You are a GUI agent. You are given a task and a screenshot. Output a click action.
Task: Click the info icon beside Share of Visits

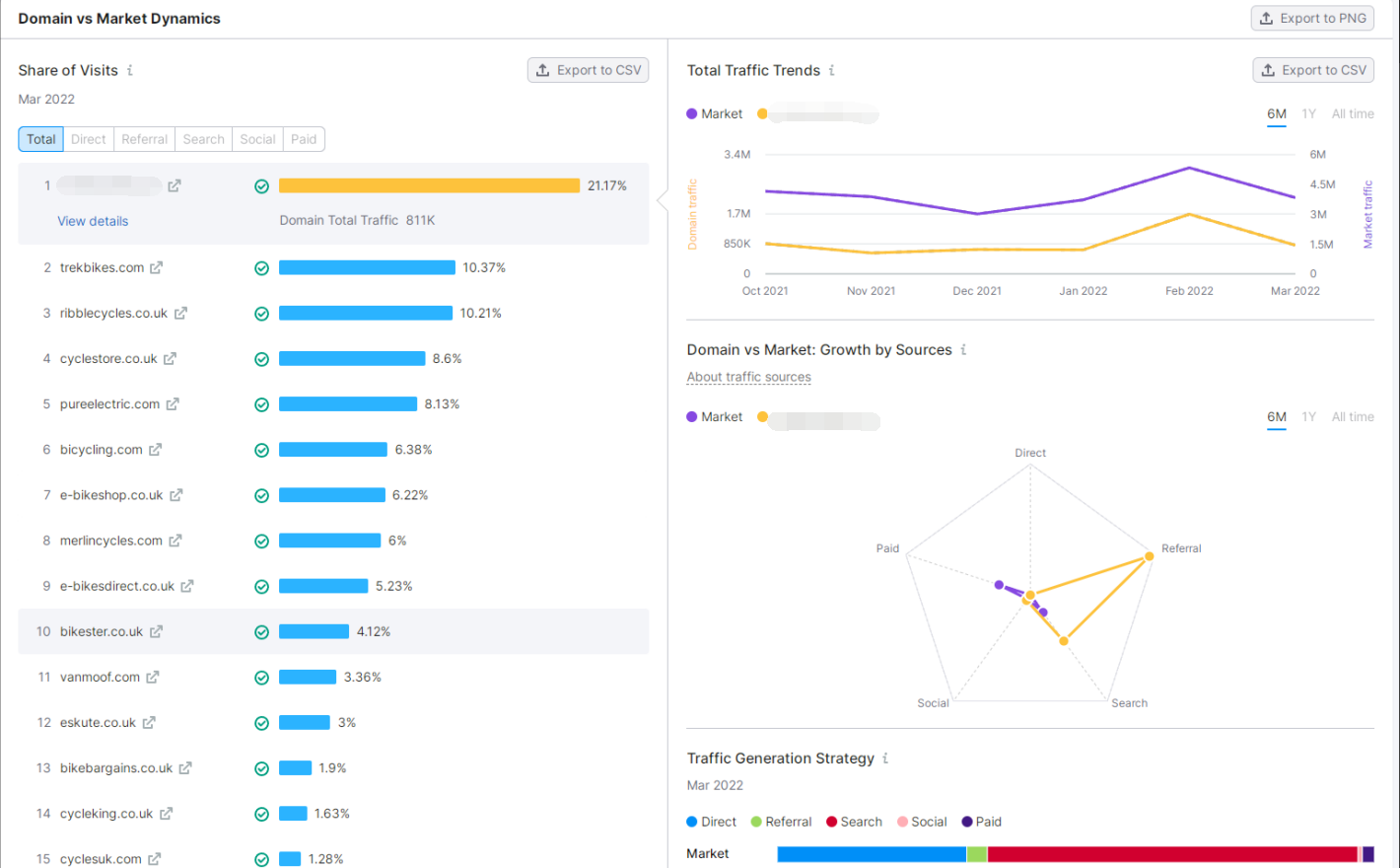(130, 70)
